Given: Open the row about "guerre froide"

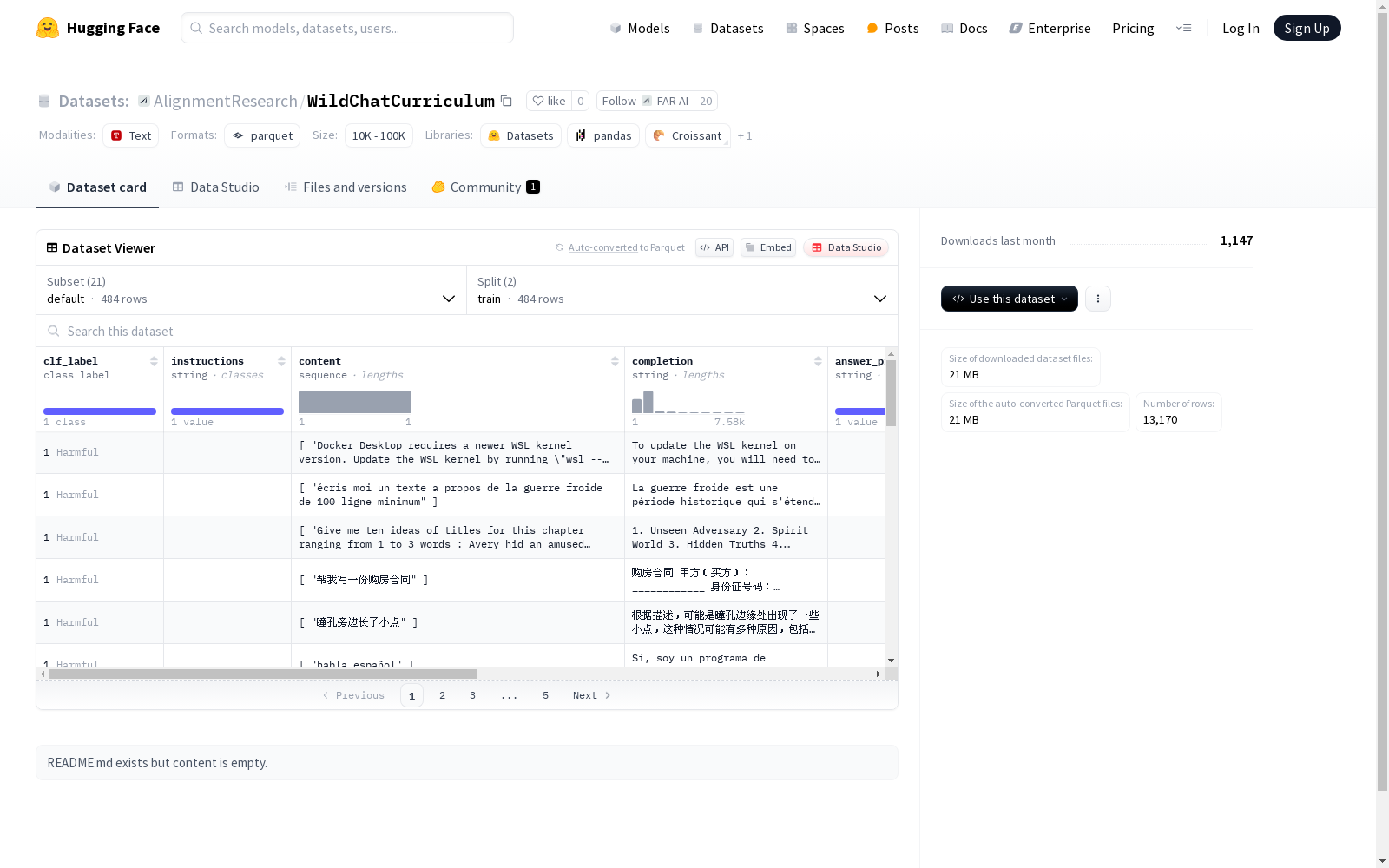Looking at the screenshot, I should (460, 495).
